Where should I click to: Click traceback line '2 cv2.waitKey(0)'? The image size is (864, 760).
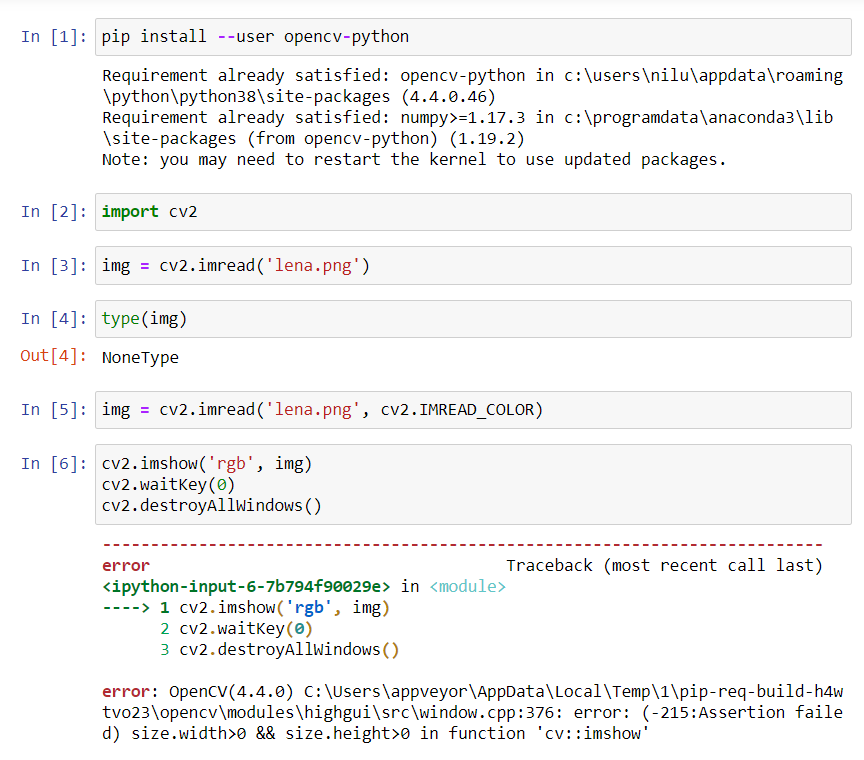pyautogui.click(x=236, y=629)
